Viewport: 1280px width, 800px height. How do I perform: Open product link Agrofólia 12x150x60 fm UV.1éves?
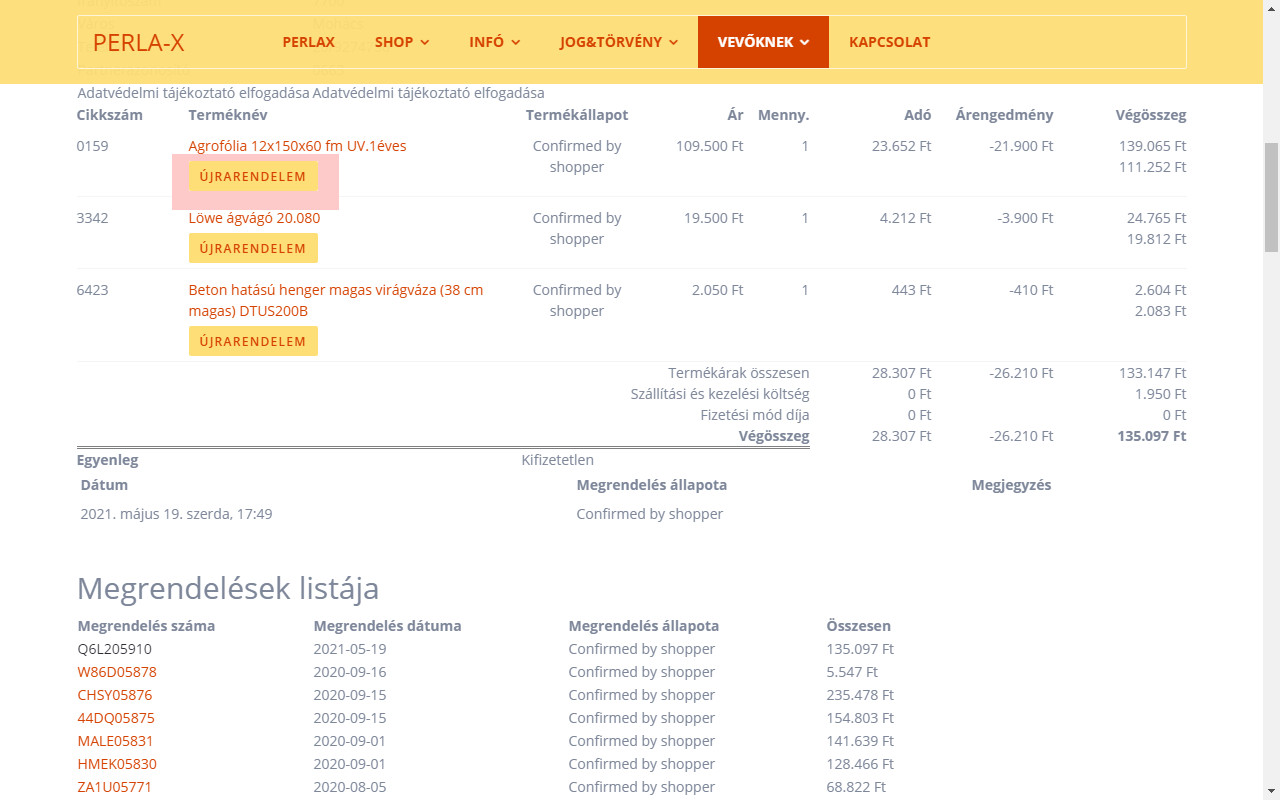[x=297, y=146]
